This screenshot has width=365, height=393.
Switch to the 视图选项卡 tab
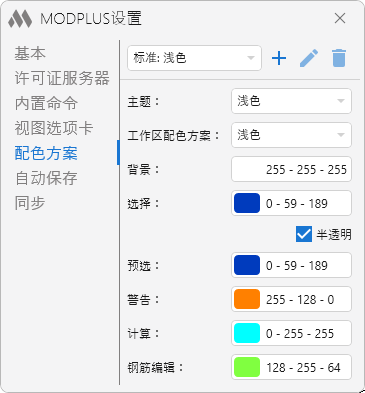tap(54, 128)
